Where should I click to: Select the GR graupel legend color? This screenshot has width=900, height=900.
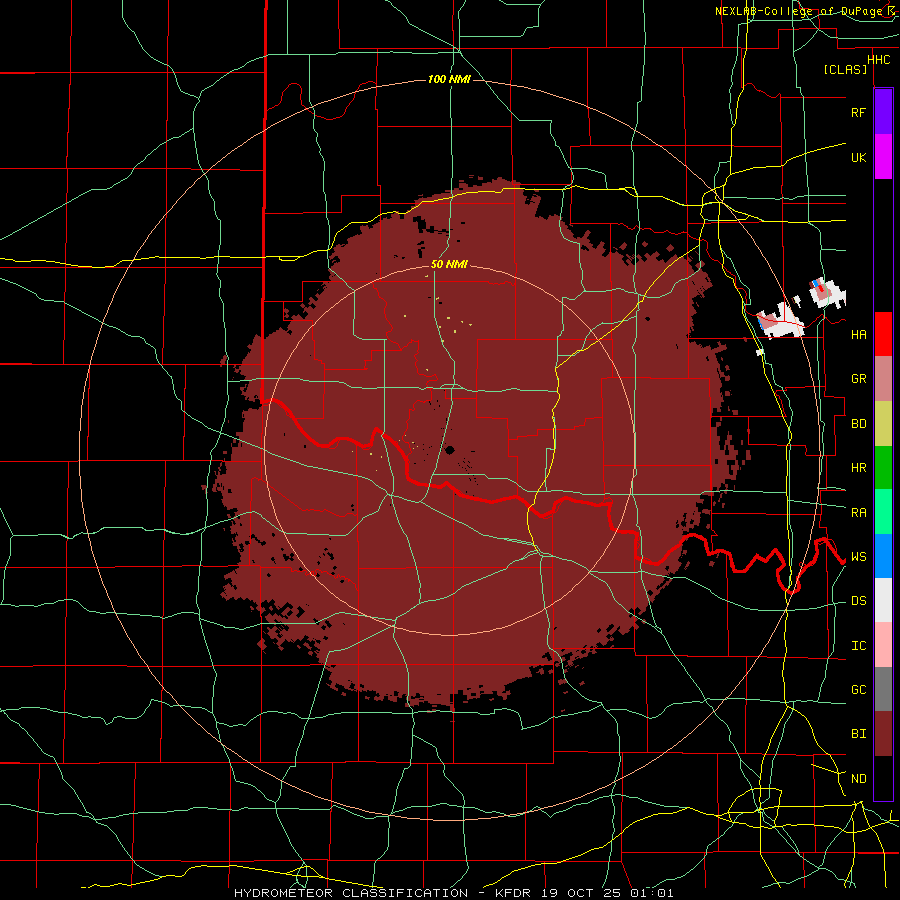point(883,378)
